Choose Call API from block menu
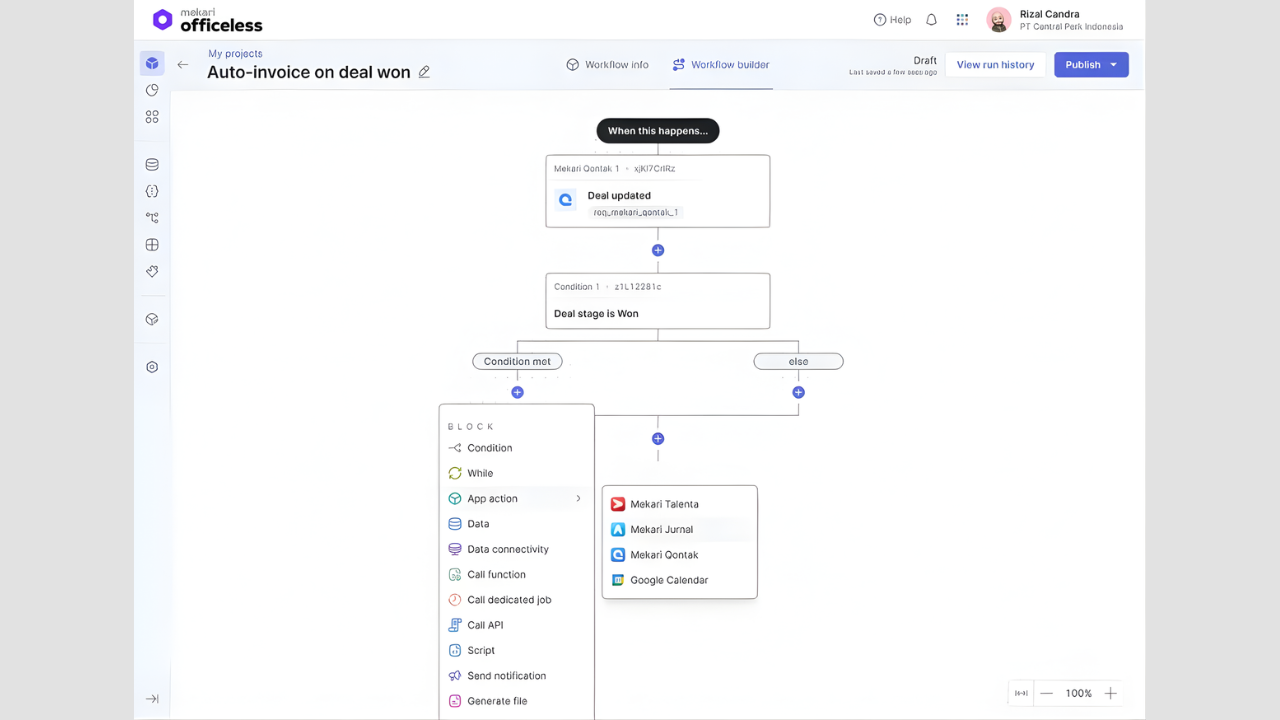 (485, 625)
